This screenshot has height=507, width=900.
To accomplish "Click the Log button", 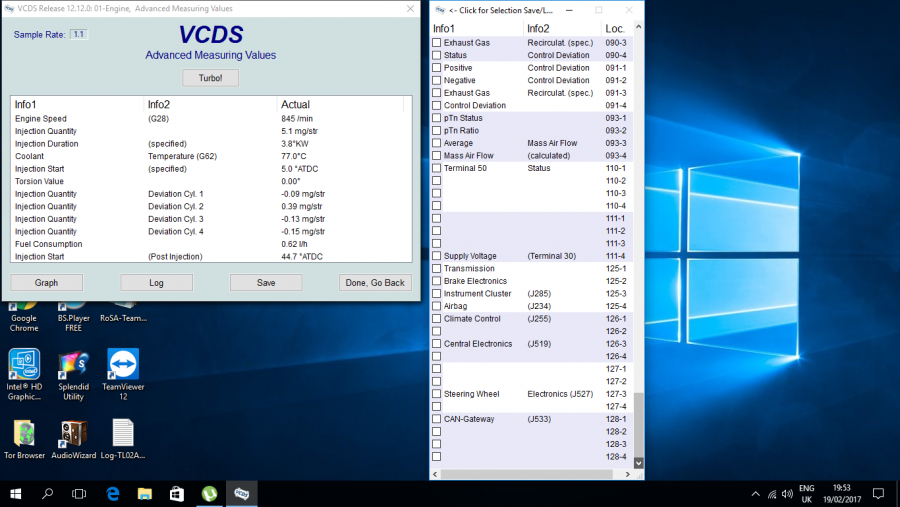I will pyautogui.click(x=156, y=283).
